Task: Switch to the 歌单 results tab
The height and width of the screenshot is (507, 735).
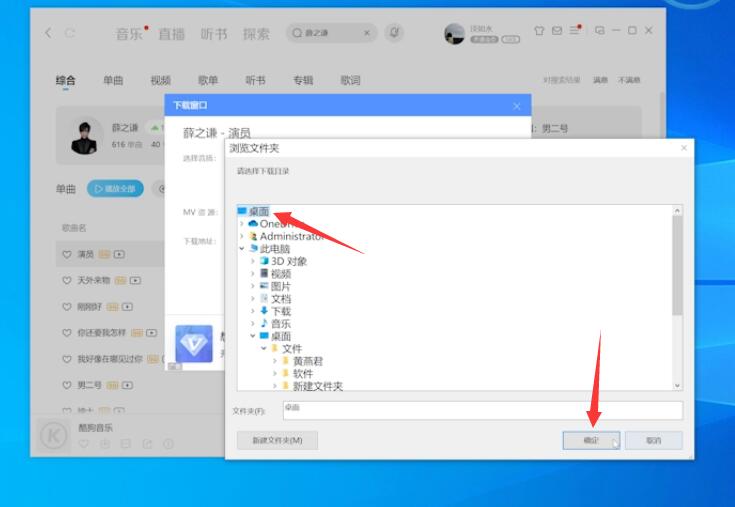Action: [208, 81]
